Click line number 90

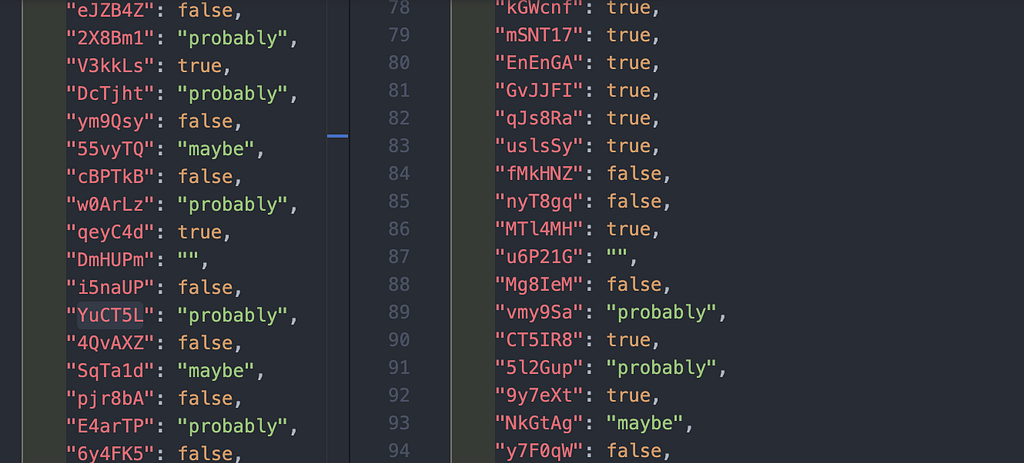click(x=399, y=340)
